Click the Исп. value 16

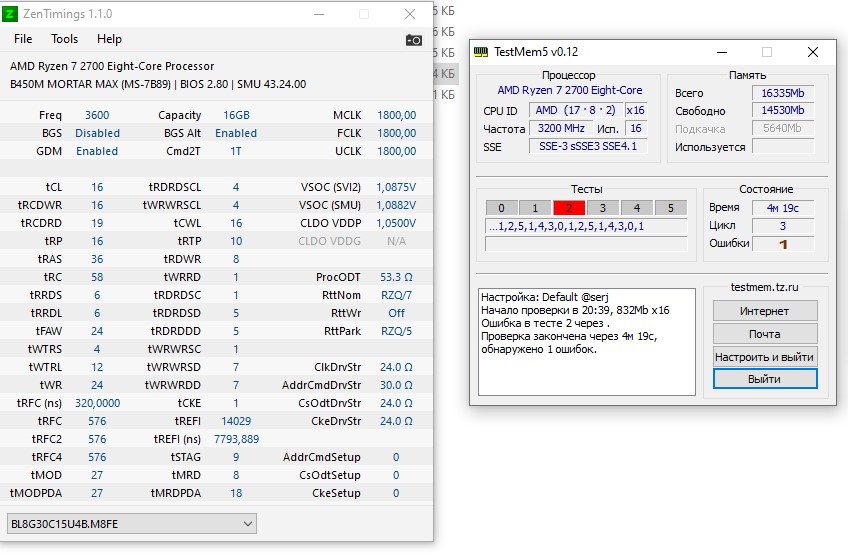(635, 128)
